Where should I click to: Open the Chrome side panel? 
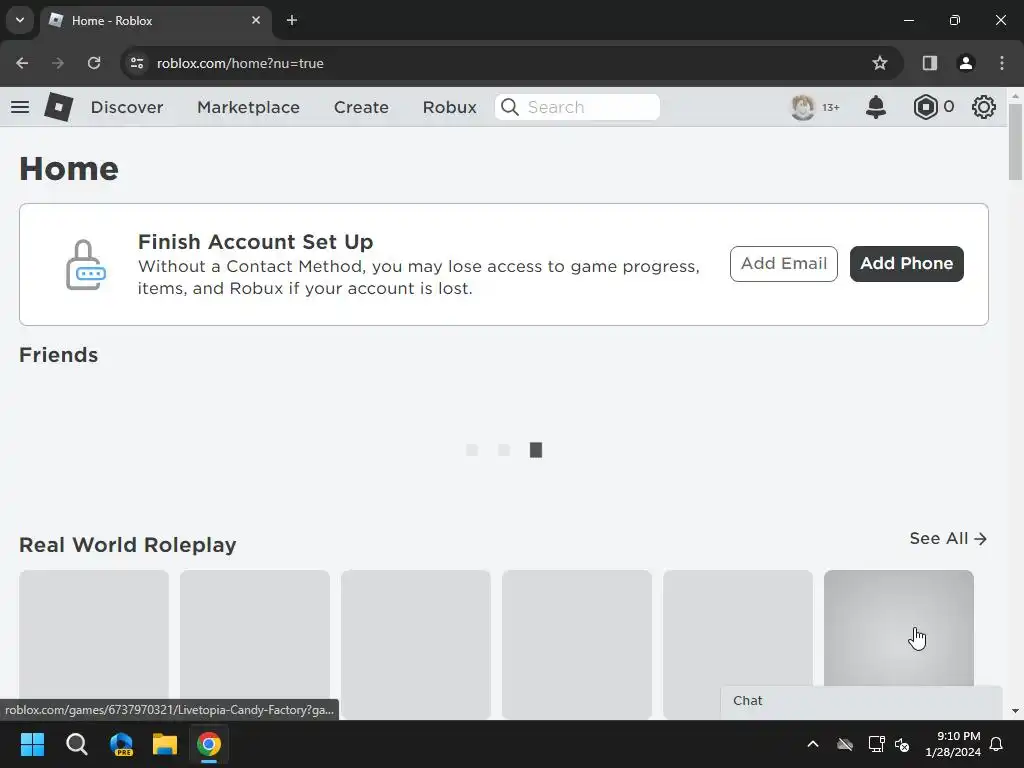click(x=929, y=63)
